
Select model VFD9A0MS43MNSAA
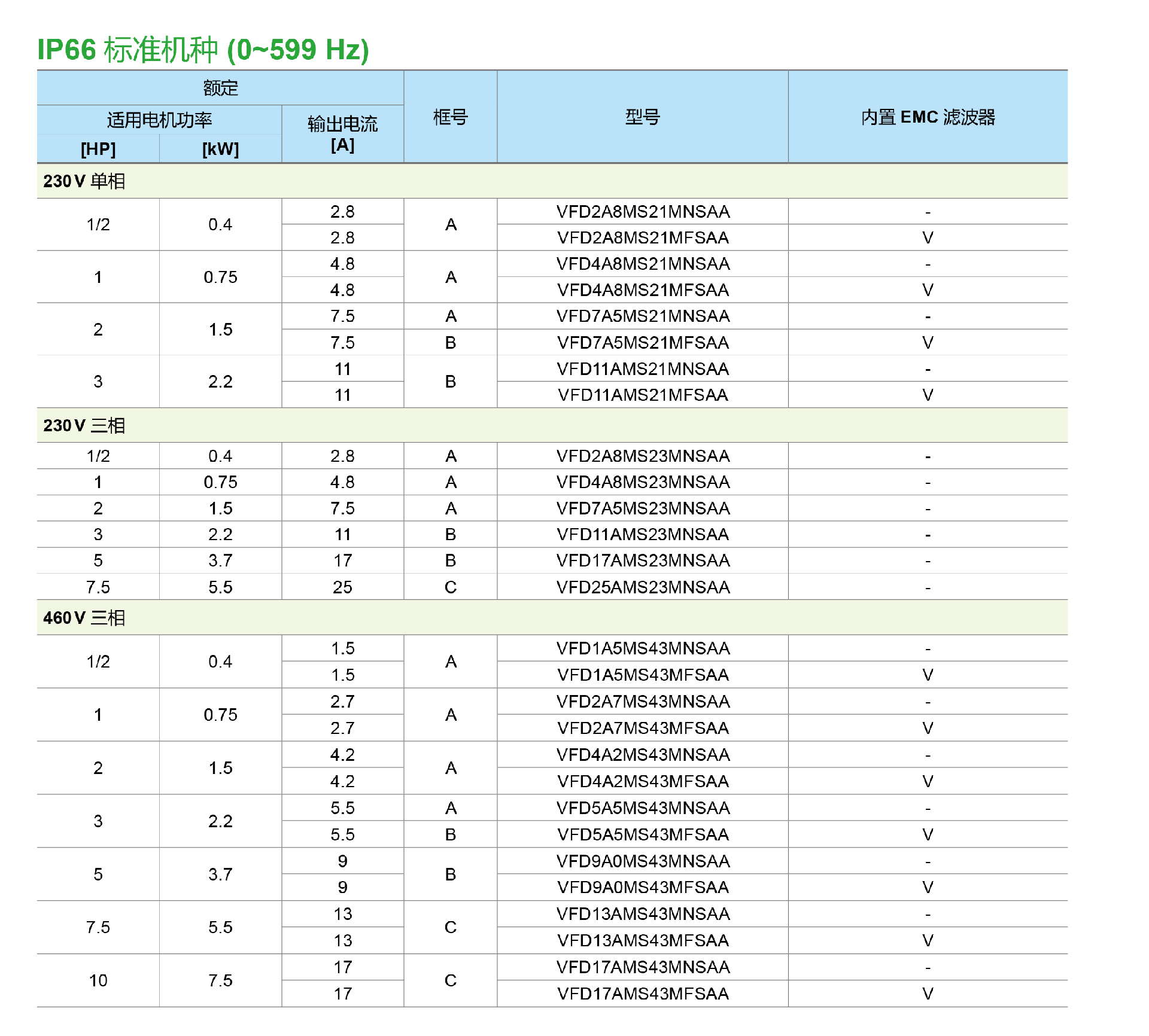click(642, 861)
